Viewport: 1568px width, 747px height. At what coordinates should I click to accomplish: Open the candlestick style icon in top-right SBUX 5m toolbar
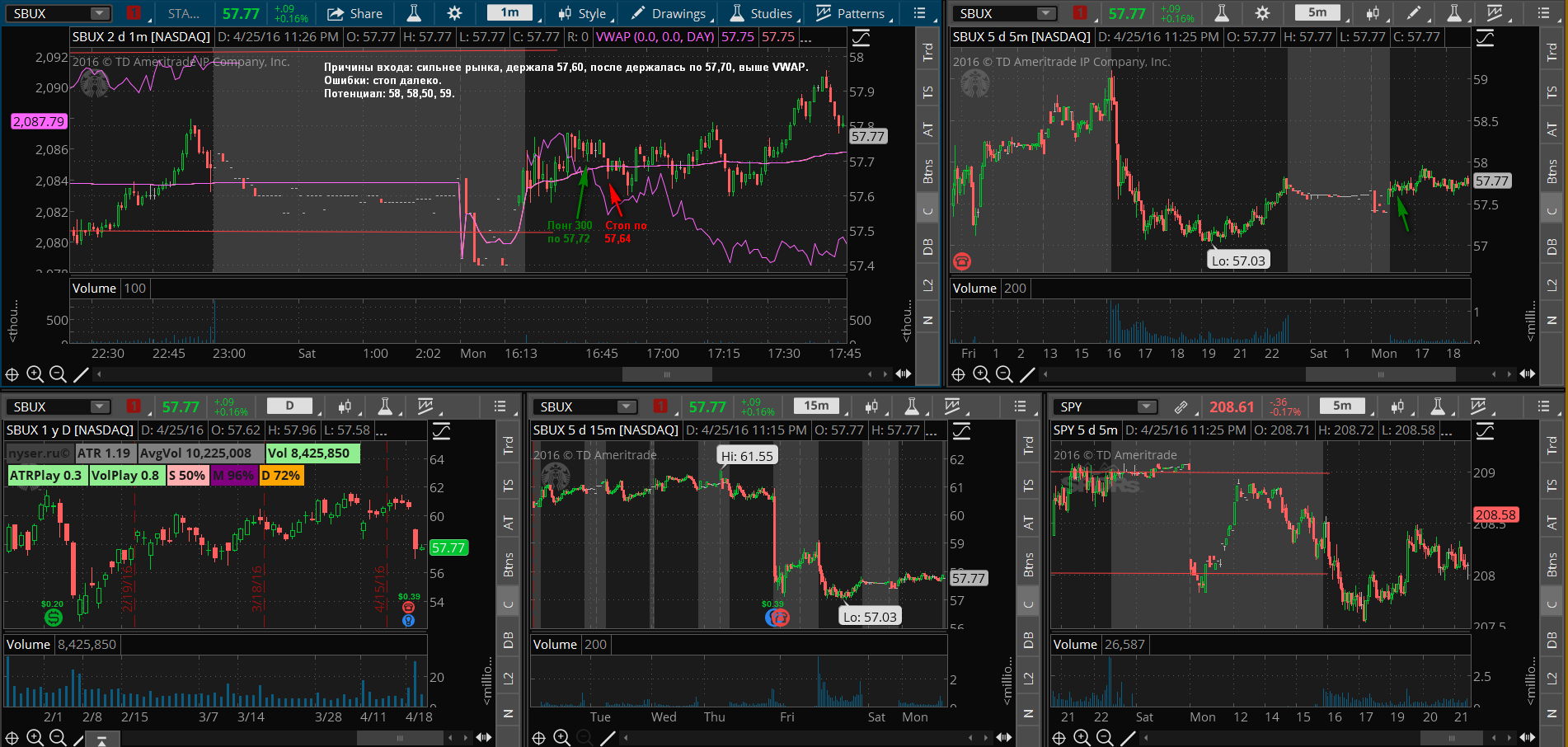(1373, 13)
